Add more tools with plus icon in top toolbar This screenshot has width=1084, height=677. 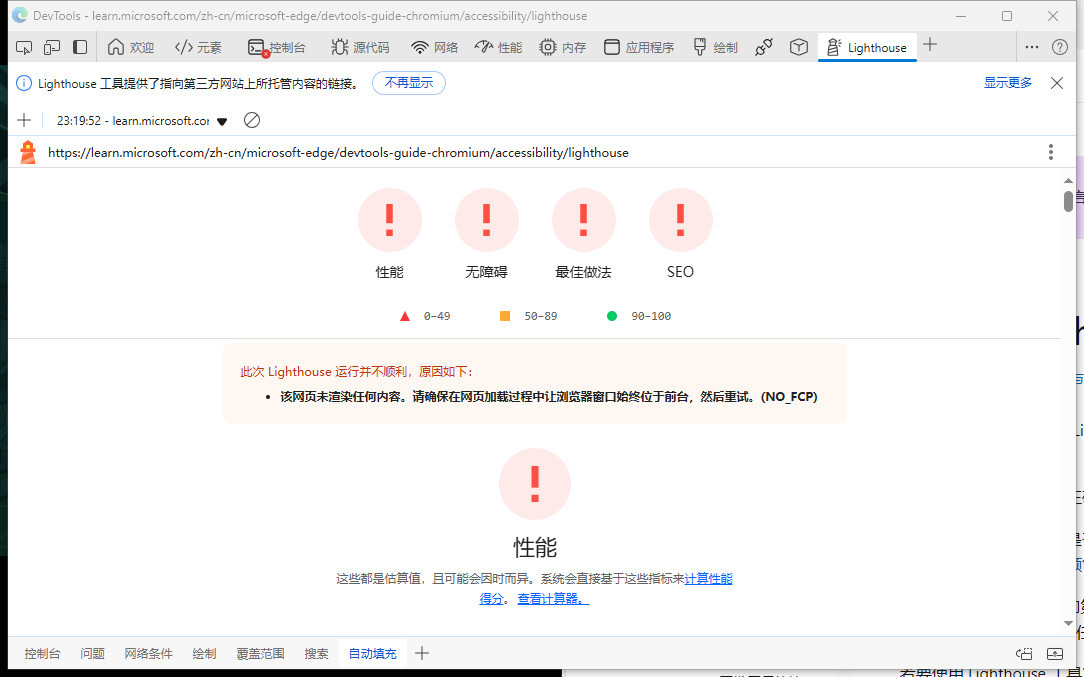(930, 45)
